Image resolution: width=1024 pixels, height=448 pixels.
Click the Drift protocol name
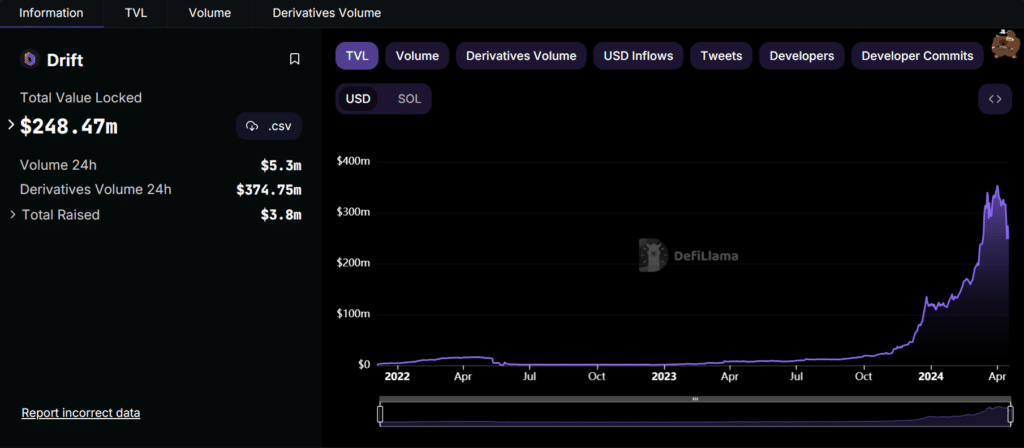(x=65, y=60)
